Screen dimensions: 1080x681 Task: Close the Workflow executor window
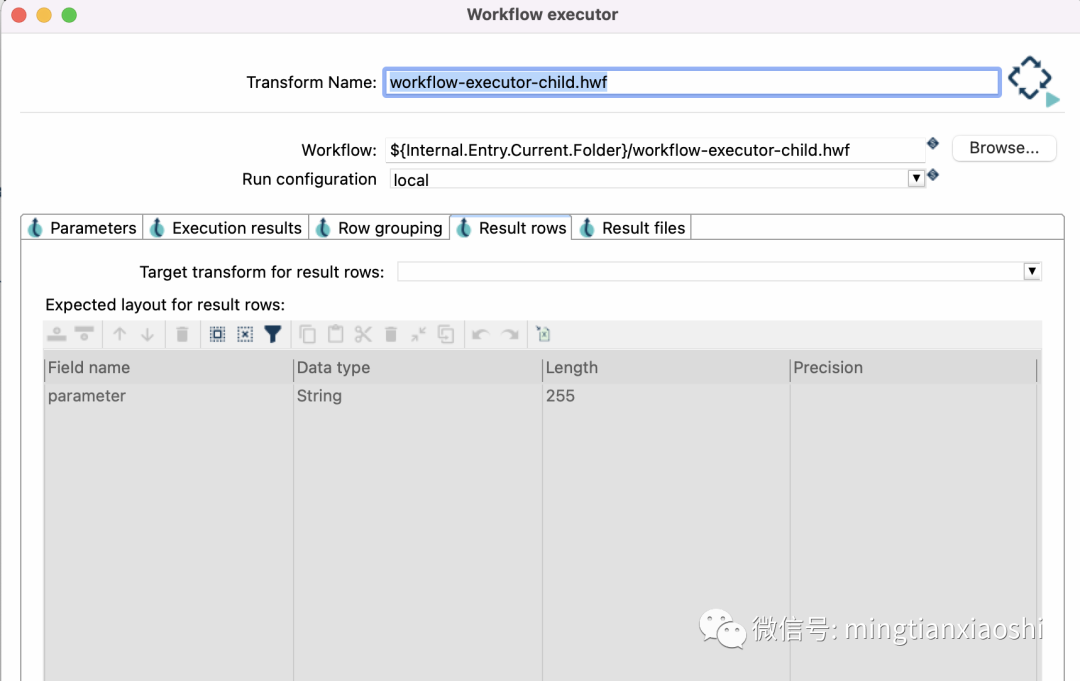pos(19,14)
